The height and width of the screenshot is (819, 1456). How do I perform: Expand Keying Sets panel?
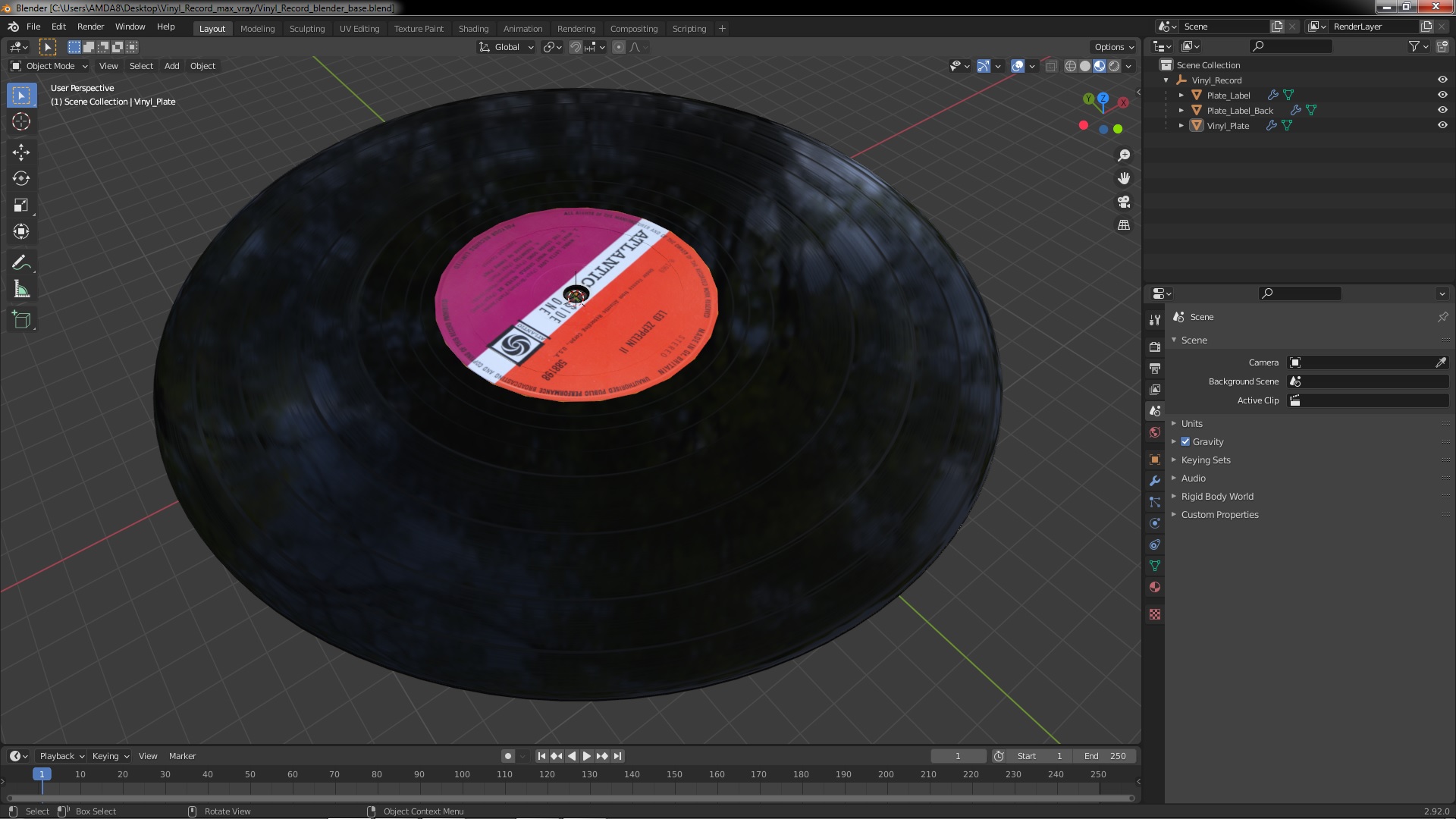click(x=1206, y=460)
